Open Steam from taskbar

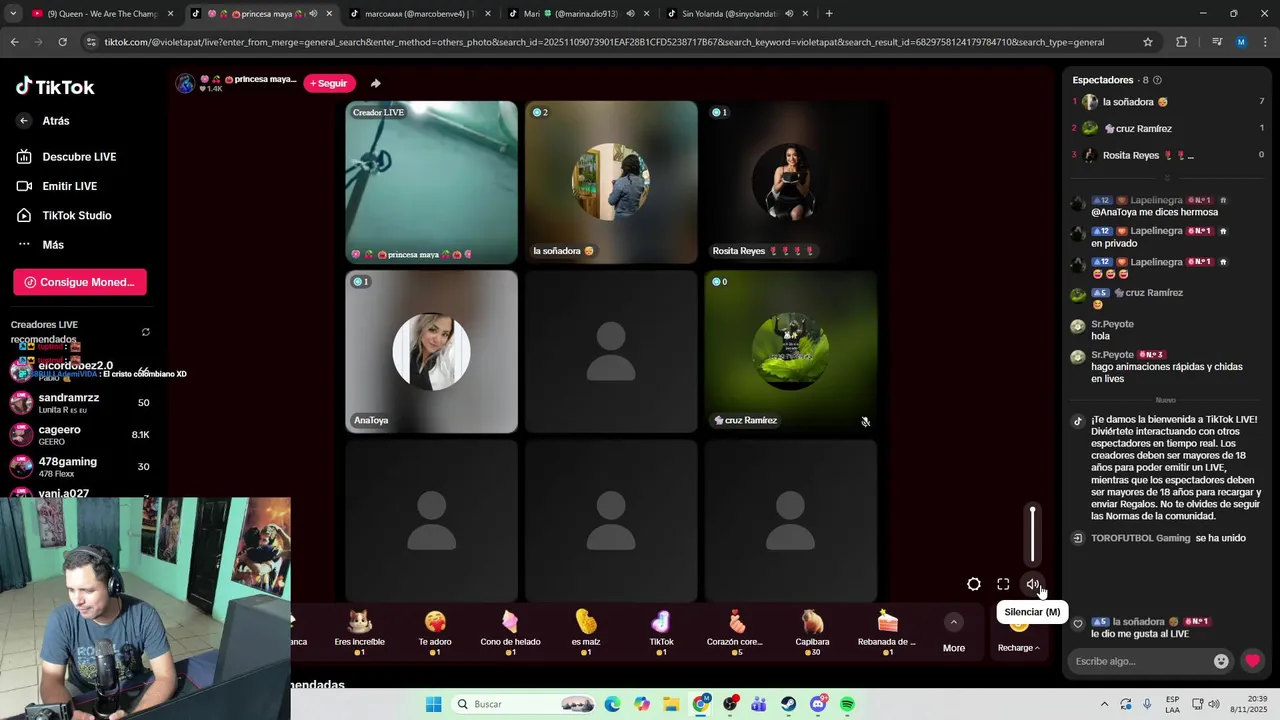[x=788, y=704]
